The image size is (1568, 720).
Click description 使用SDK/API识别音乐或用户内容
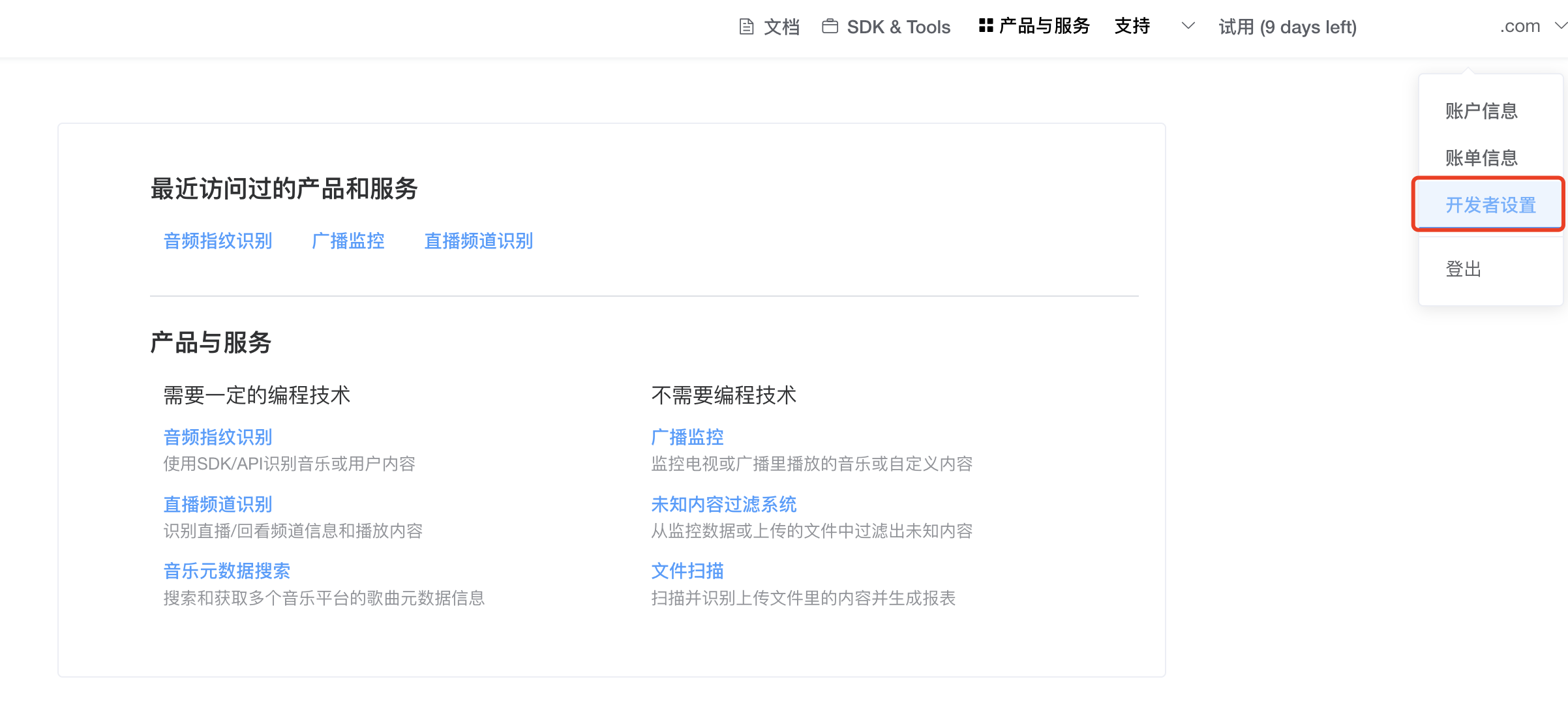coord(290,464)
